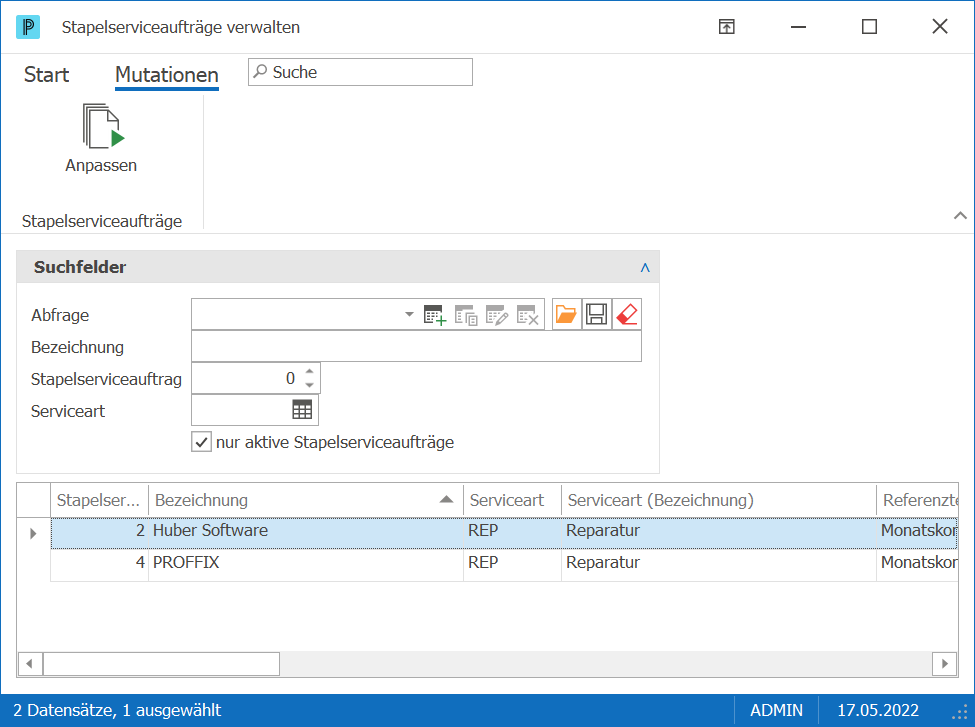Collapse the ribbon with chevron
Screen dimensions: 975x727
[x=960, y=215]
